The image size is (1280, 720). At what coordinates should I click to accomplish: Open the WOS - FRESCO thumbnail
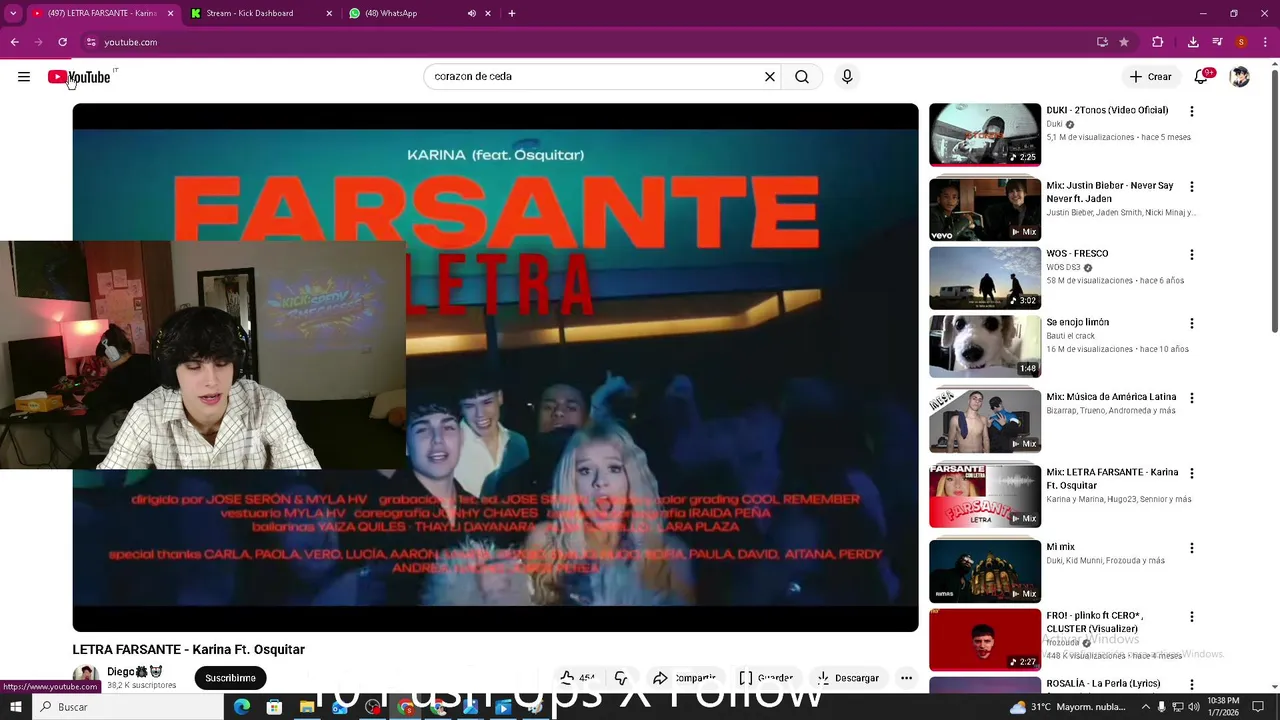(985, 278)
